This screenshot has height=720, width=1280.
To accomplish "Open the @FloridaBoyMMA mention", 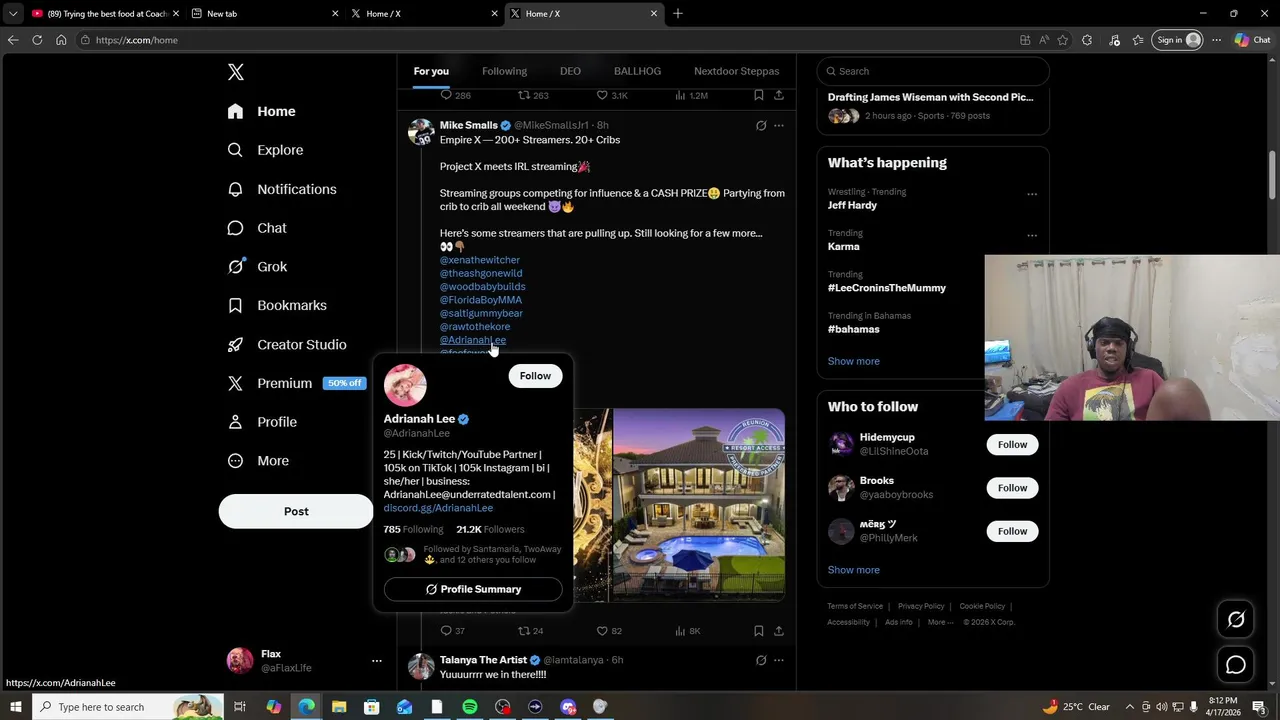I will [481, 300].
